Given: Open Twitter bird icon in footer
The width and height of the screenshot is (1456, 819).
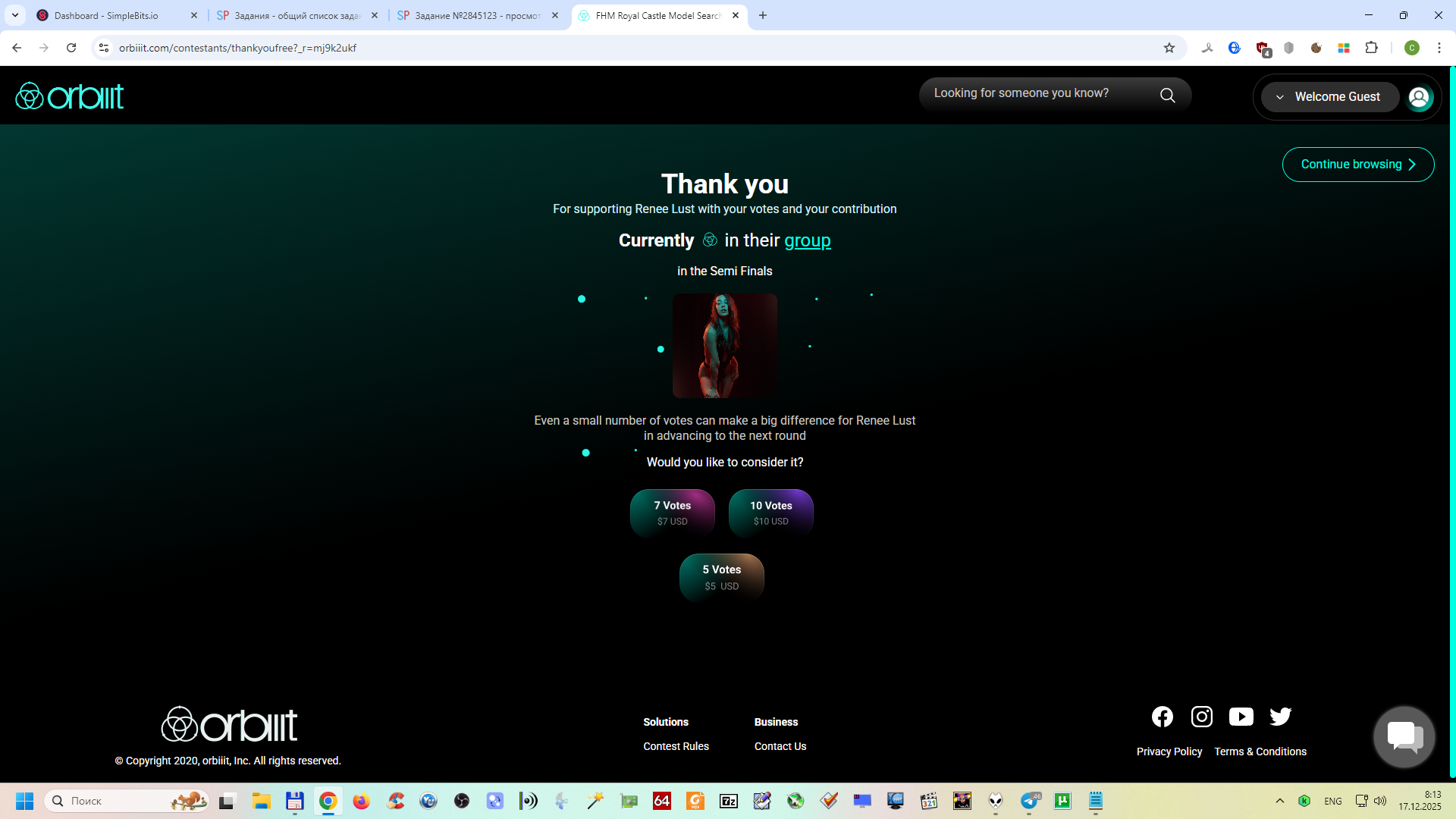Looking at the screenshot, I should (1280, 717).
